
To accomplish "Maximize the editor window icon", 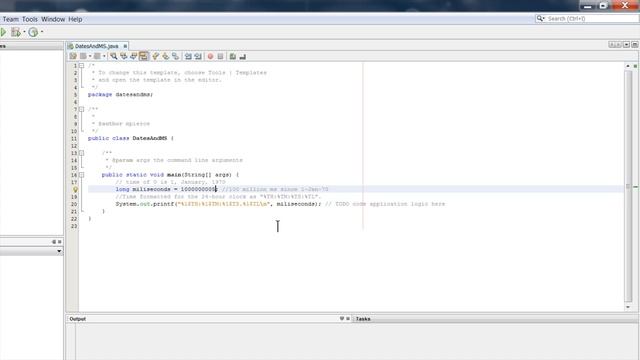I will pos(635,44).
